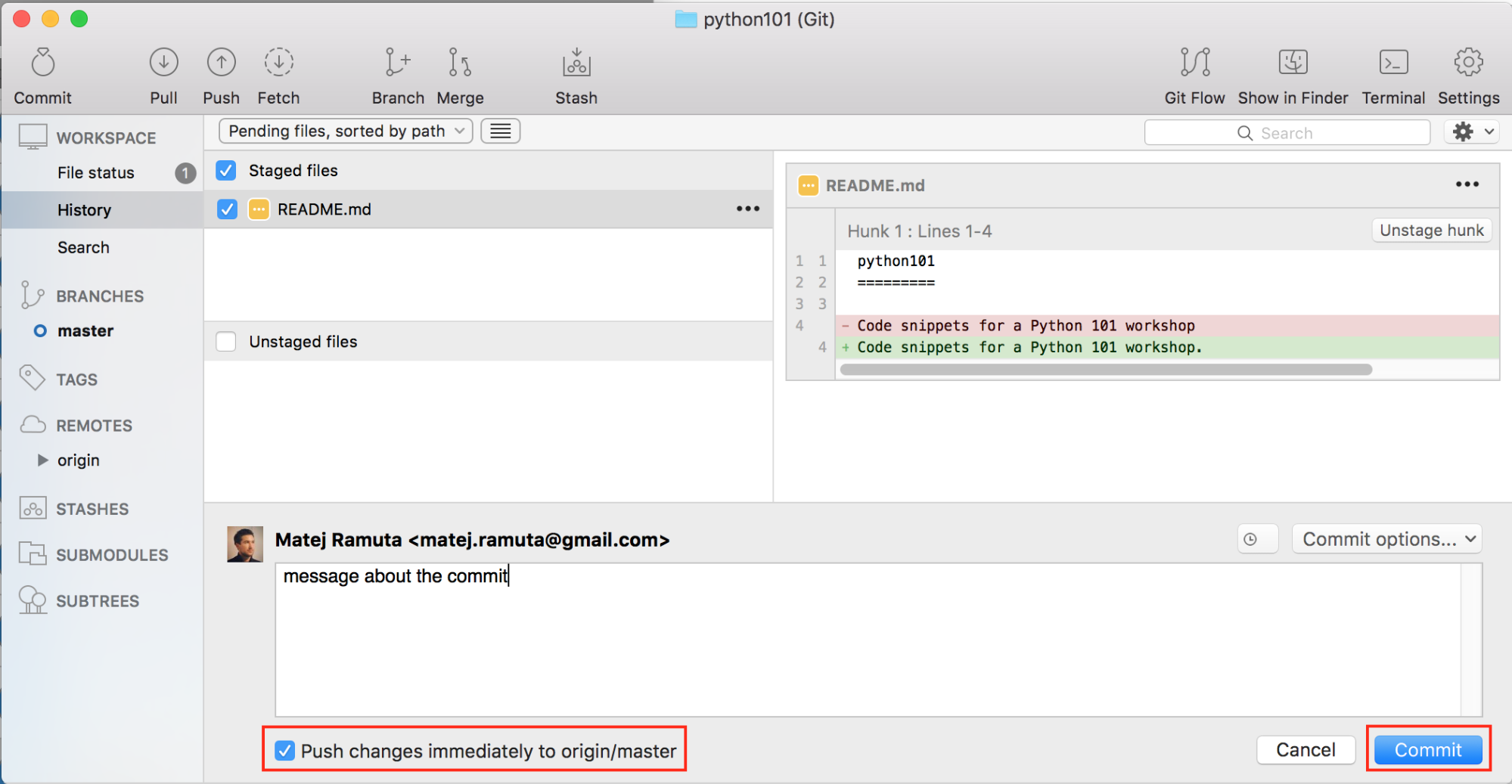
Task: Click the Push toolbar icon
Action: [x=221, y=63]
